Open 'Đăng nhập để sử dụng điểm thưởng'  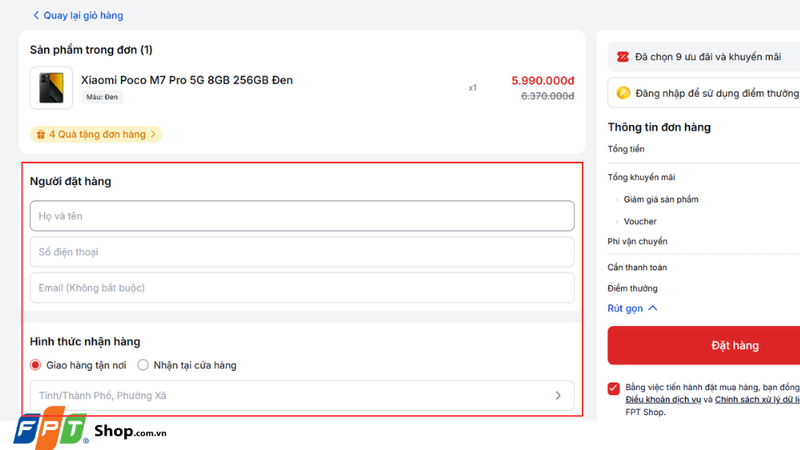coord(704,93)
